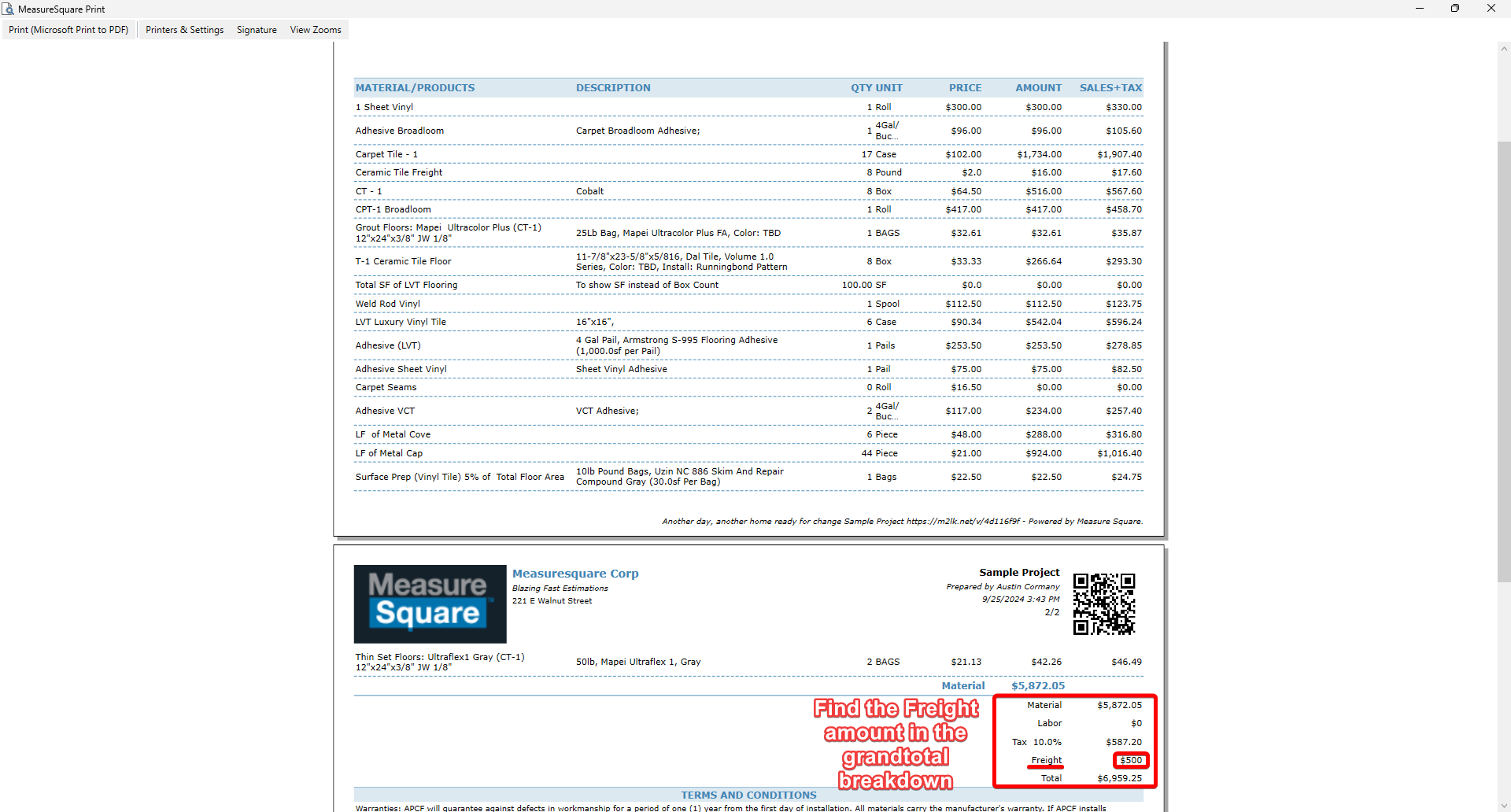Image resolution: width=1511 pixels, height=812 pixels.
Task: Click the Freight amount $500
Action: pyautogui.click(x=1131, y=760)
